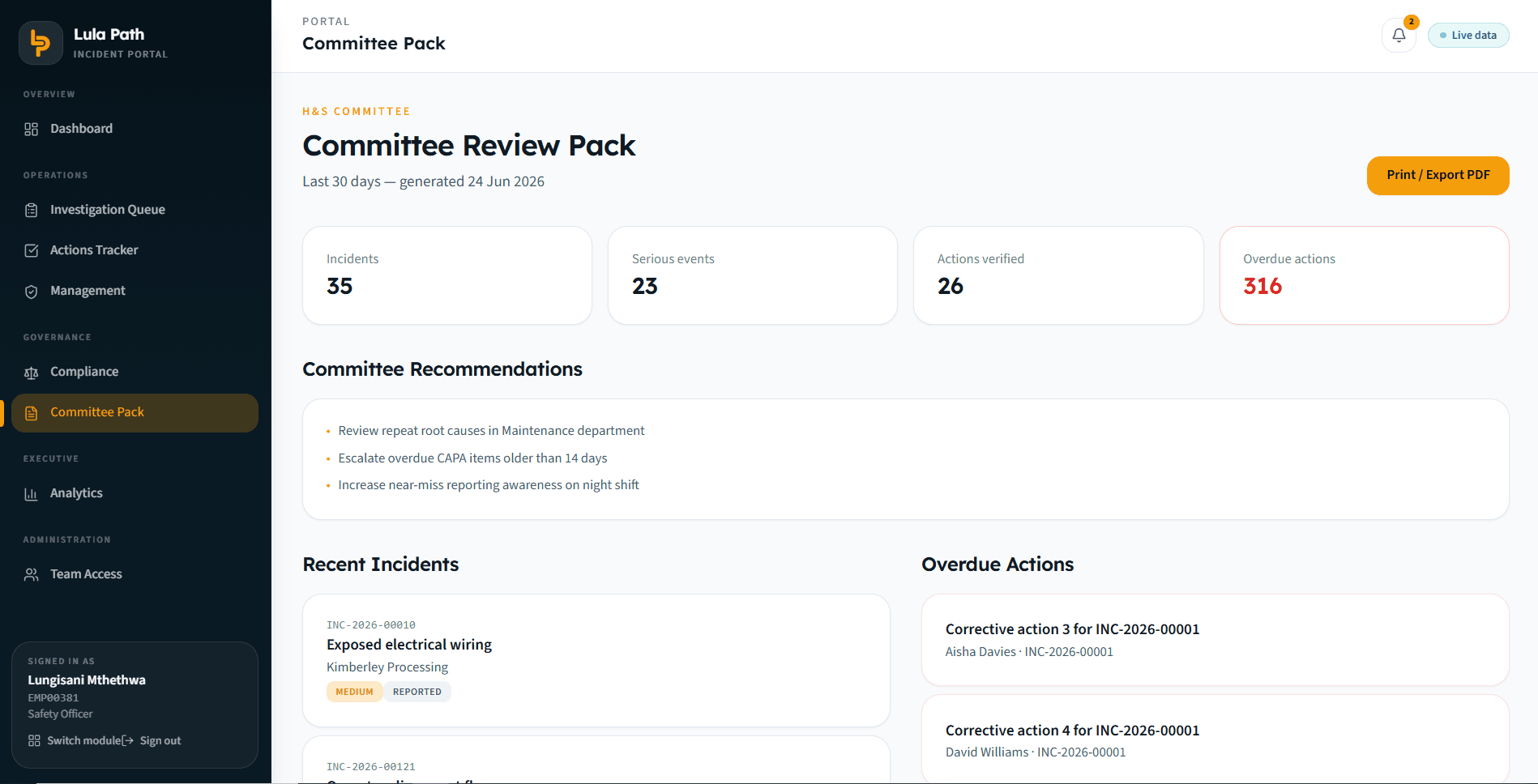Open the Actions verified 26 card

(1058, 275)
